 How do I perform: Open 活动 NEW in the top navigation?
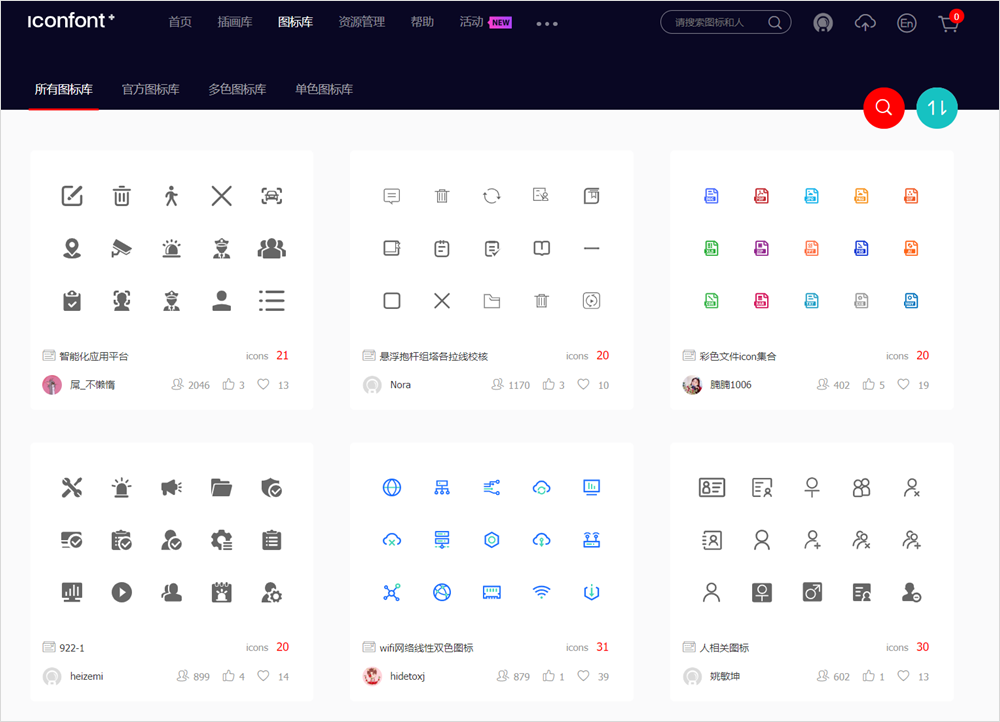click(x=485, y=22)
